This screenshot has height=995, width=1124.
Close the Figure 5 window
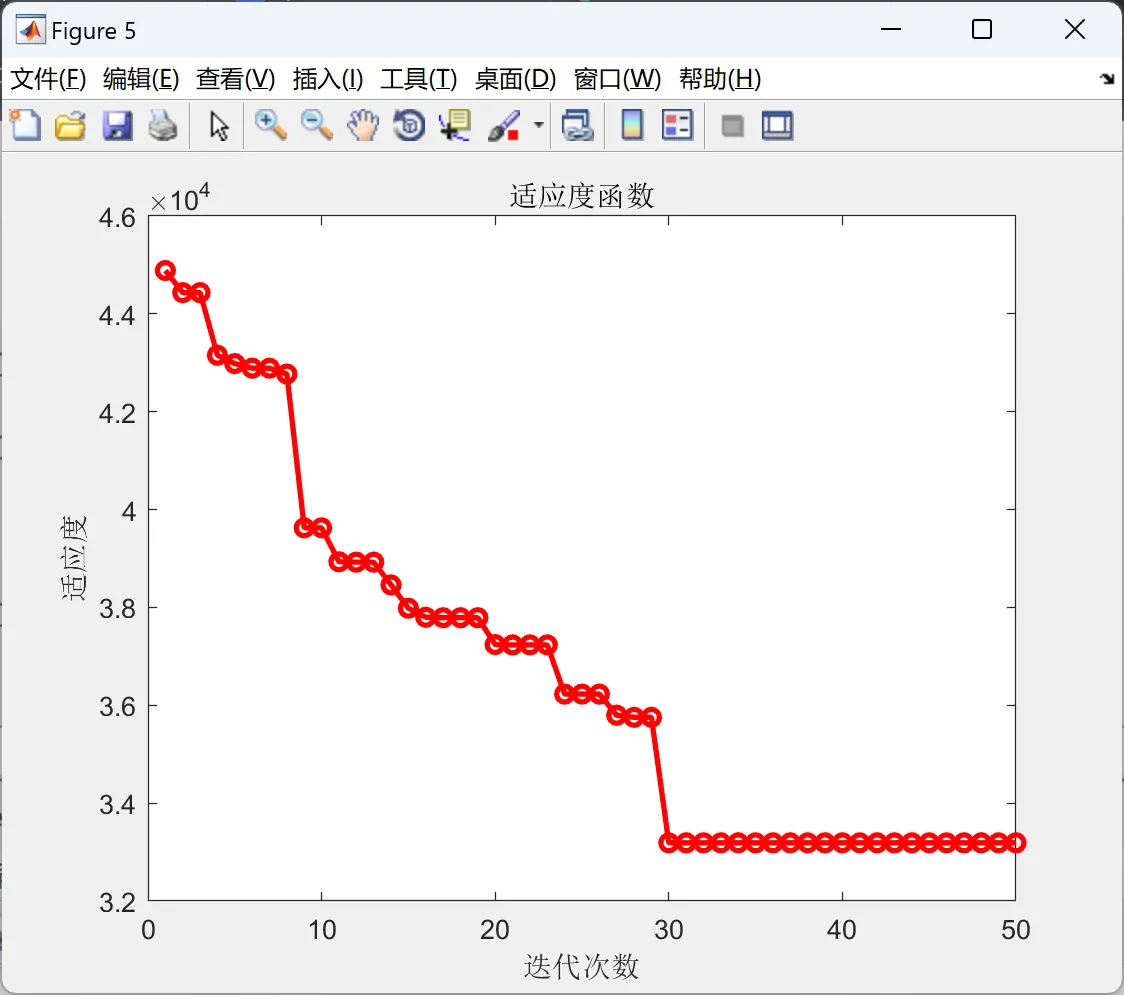pyautogui.click(x=1075, y=29)
